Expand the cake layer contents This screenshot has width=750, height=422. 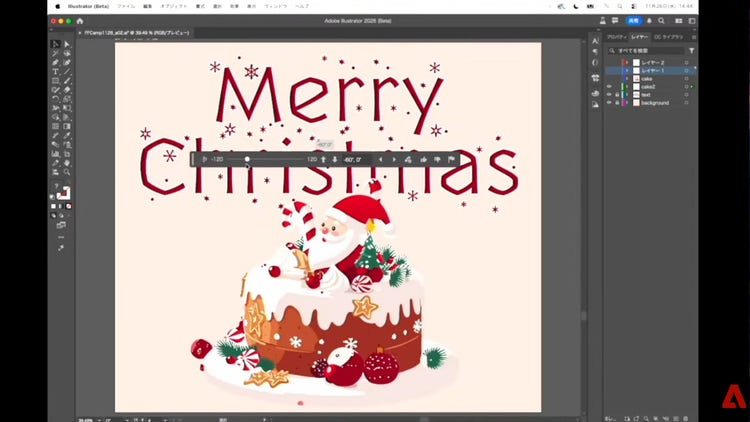tap(627, 78)
